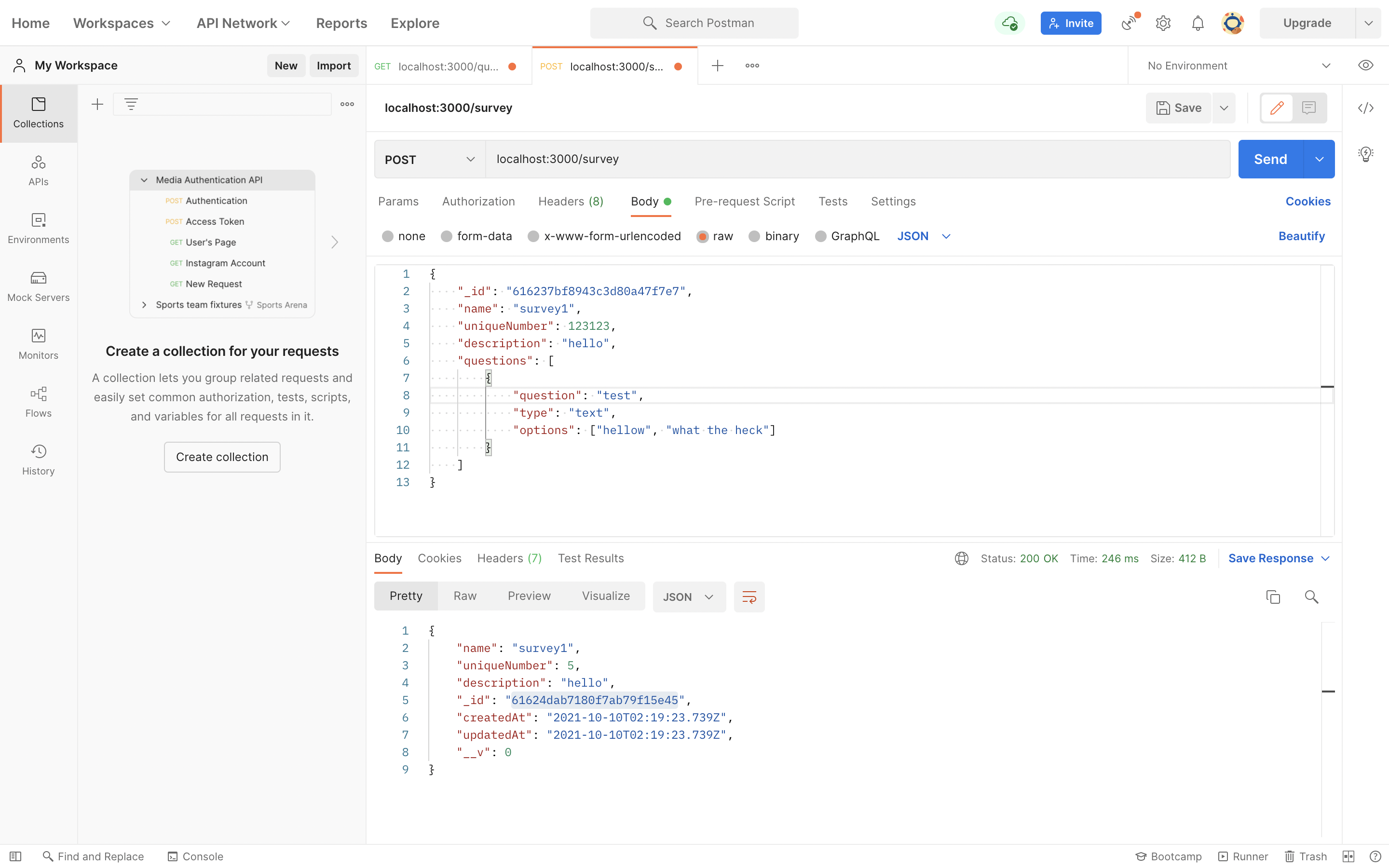Copy response body with copy icon
Image resolution: width=1389 pixels, height=868 pixels.
[1272, 597]
